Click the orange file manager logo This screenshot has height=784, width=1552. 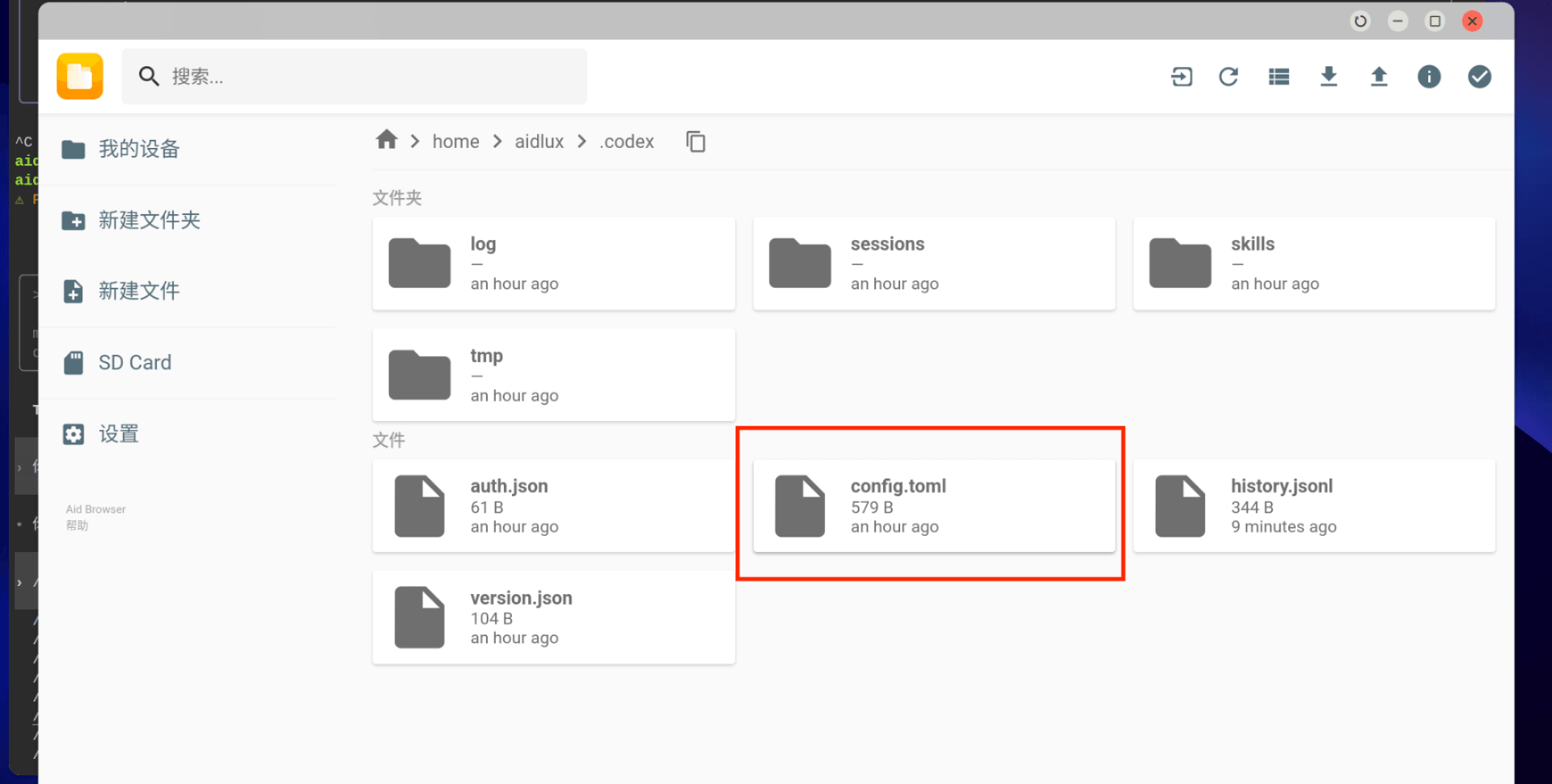point(80,76)
